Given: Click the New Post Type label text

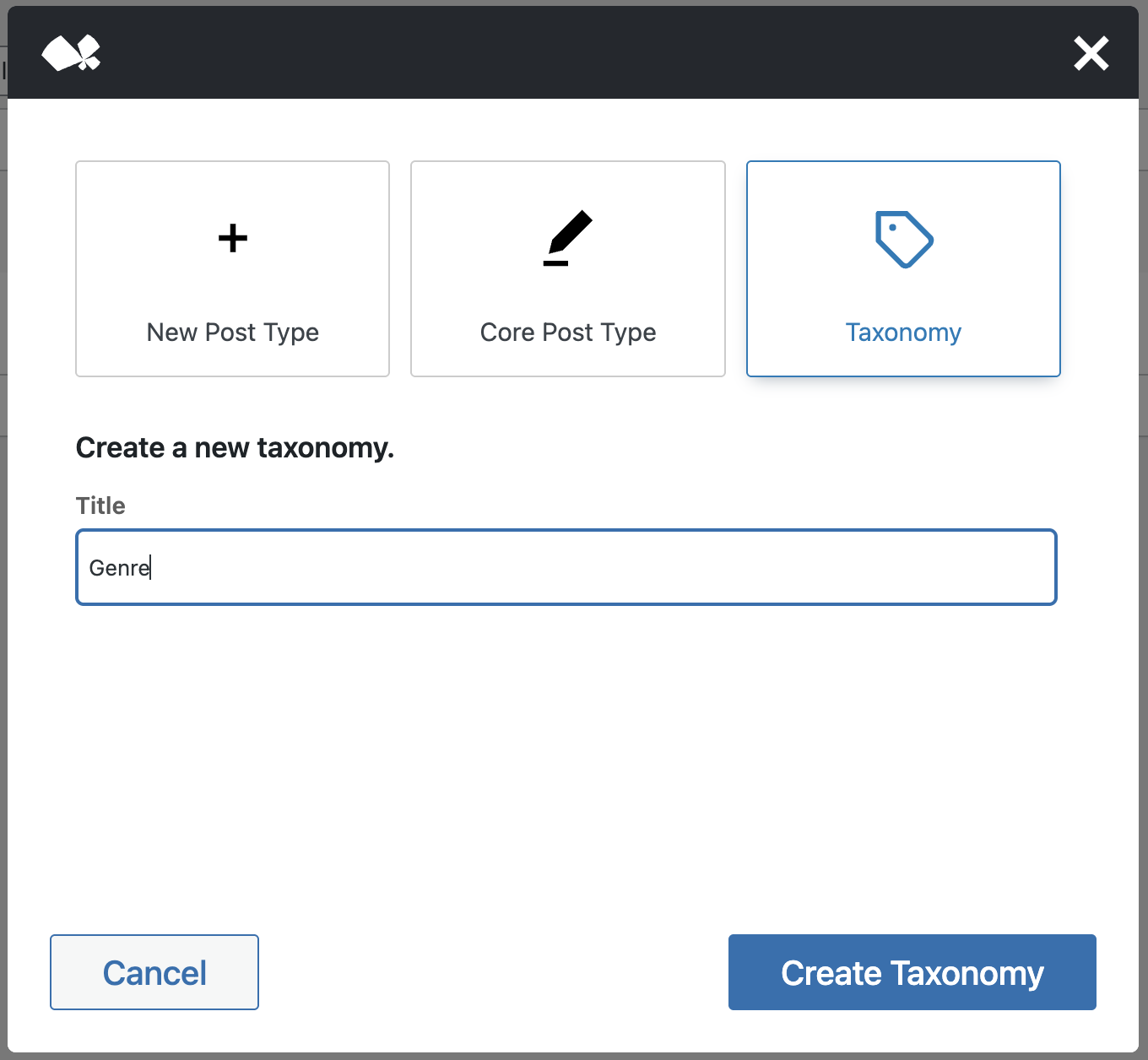Looking at the screenshot, I should click(x=232, y=332).
